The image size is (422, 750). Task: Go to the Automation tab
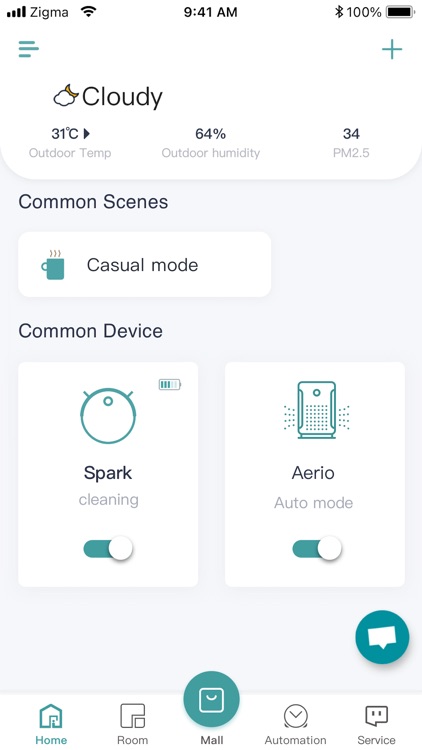tap(295, 724)
